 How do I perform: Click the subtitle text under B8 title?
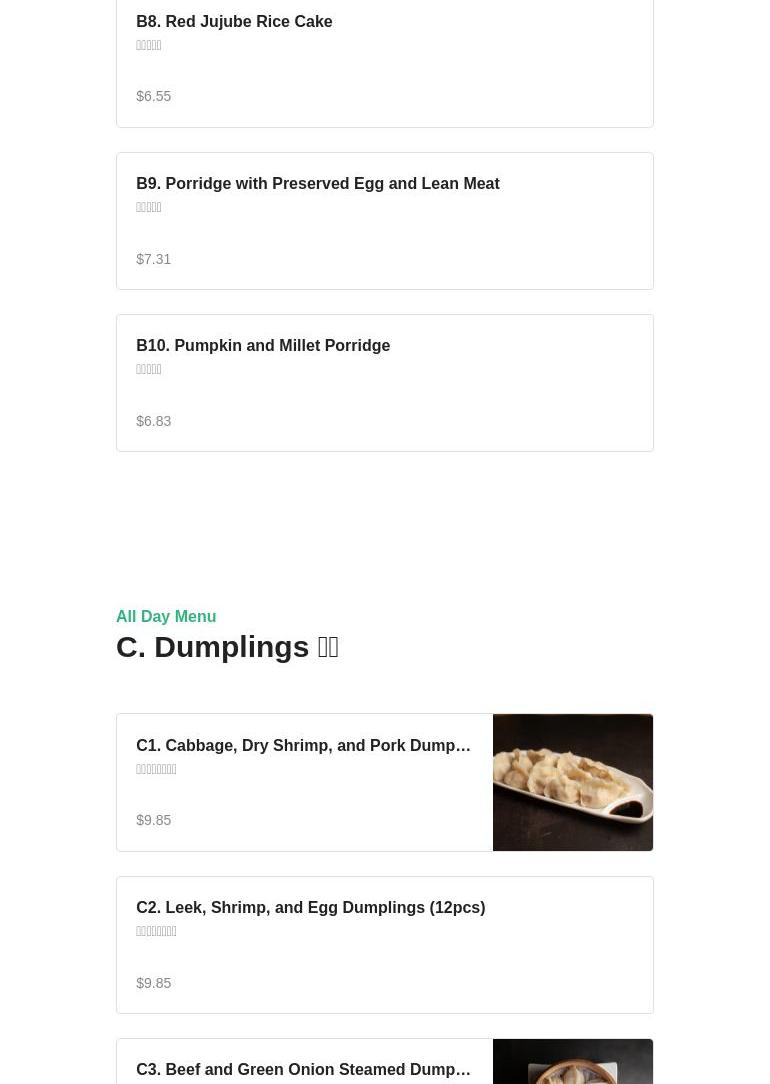(x=149, y=45)
